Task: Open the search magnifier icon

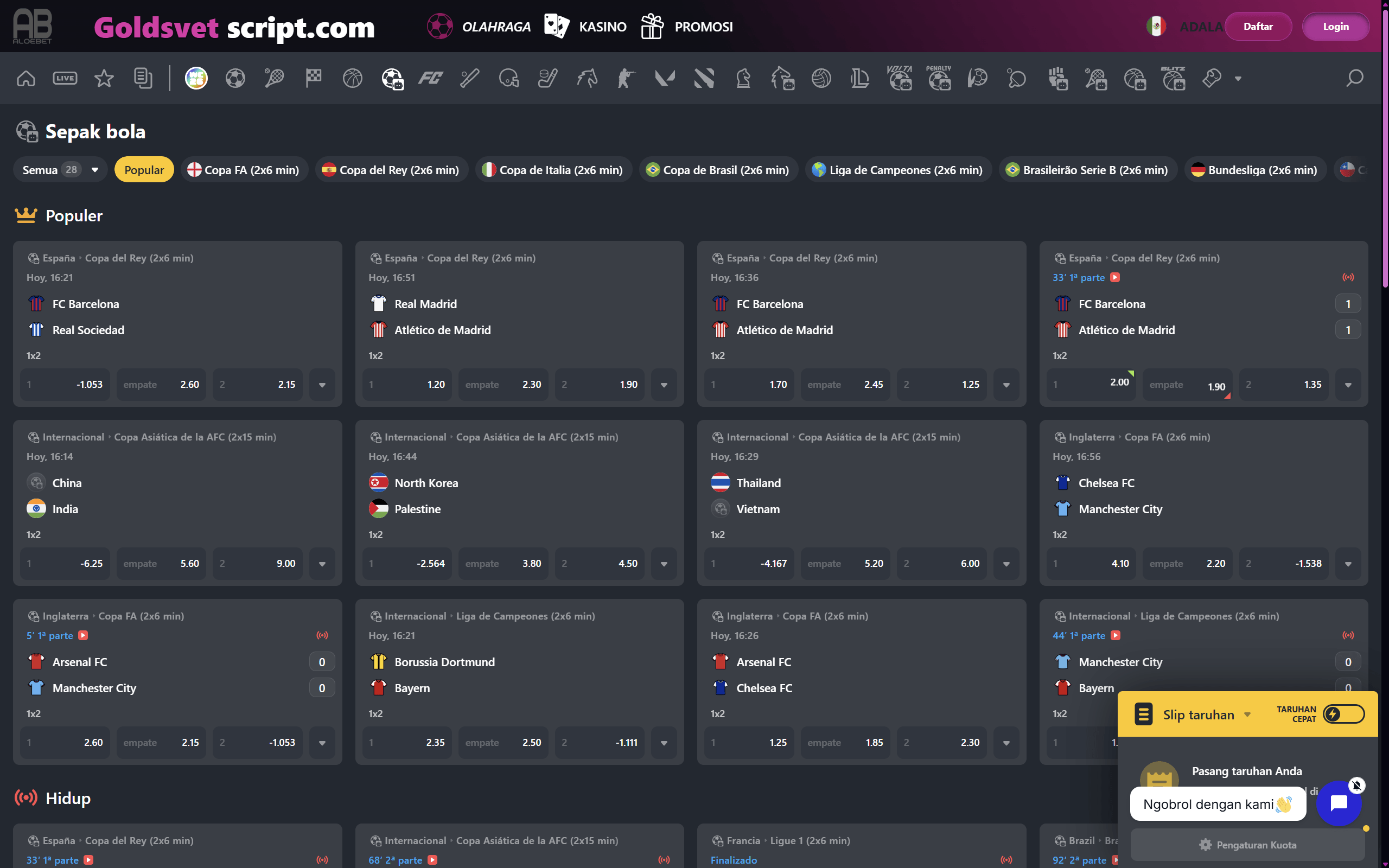Action: 1355,78
